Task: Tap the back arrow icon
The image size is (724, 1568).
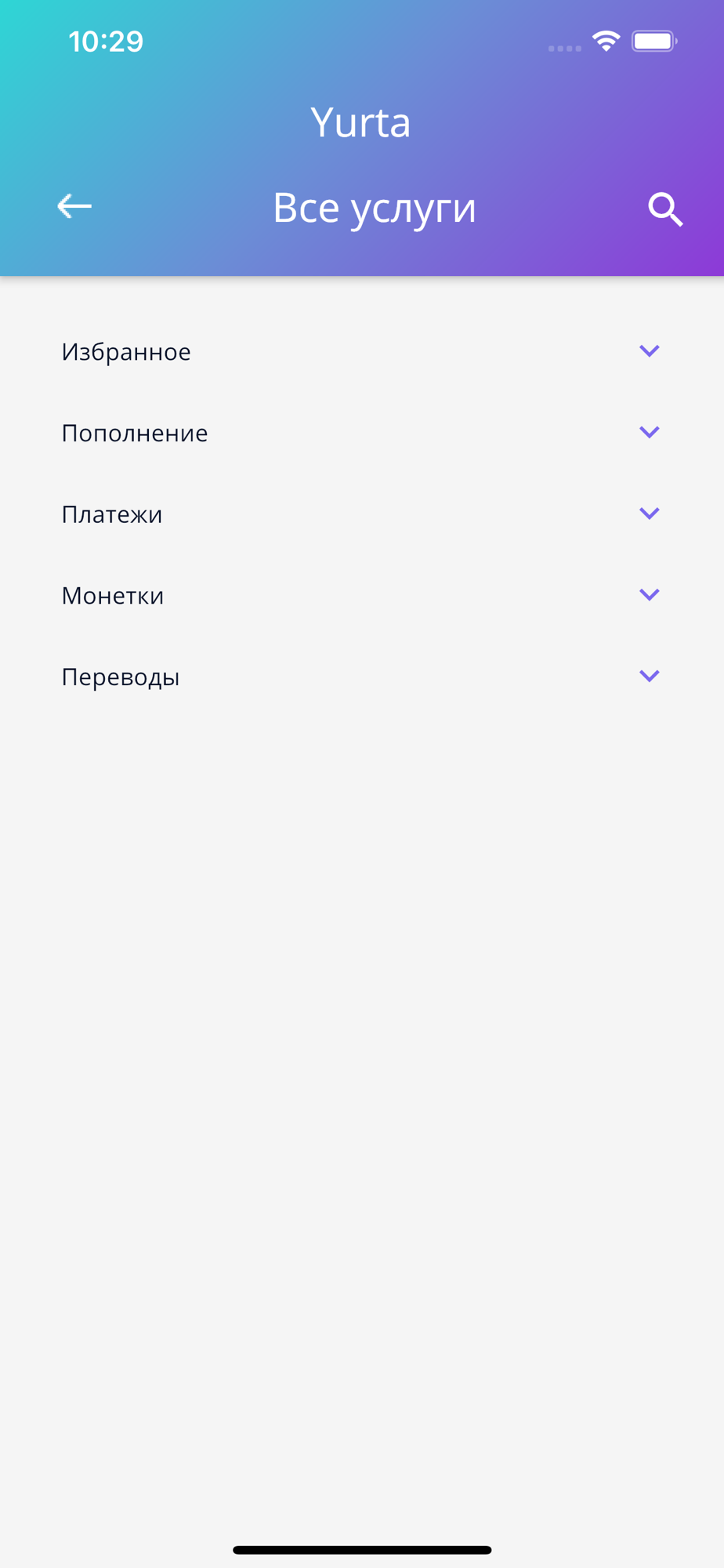Action: click(x=74, y=206)
